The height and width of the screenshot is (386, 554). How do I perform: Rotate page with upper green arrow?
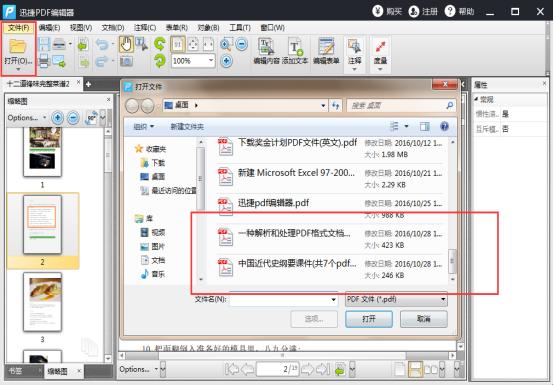[x=160, y=44]
